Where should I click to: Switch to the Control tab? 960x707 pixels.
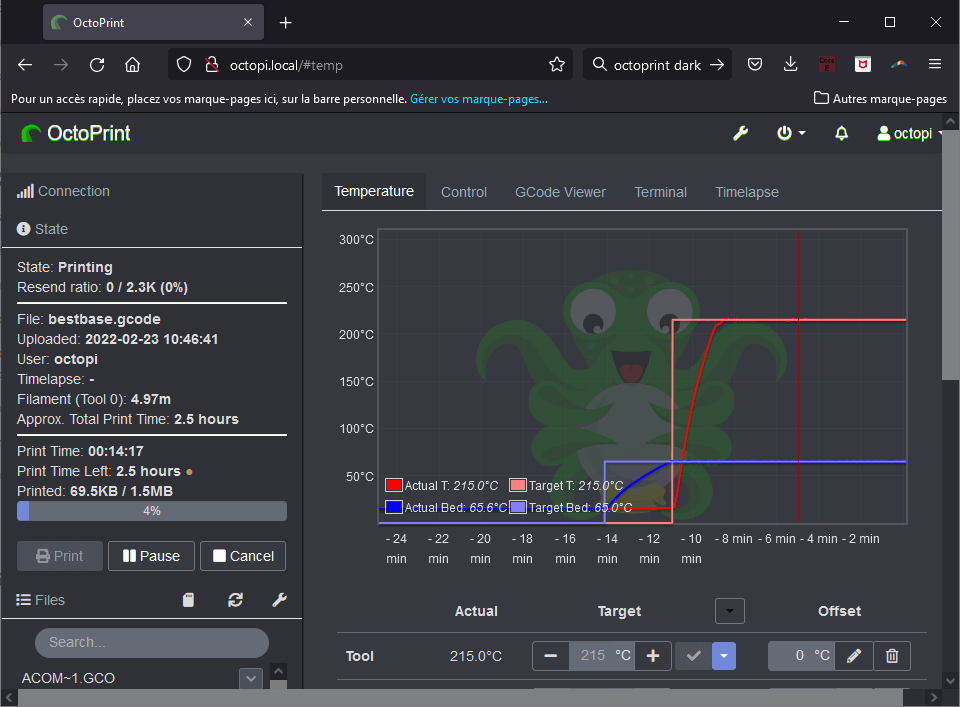(x=463, y=192)
